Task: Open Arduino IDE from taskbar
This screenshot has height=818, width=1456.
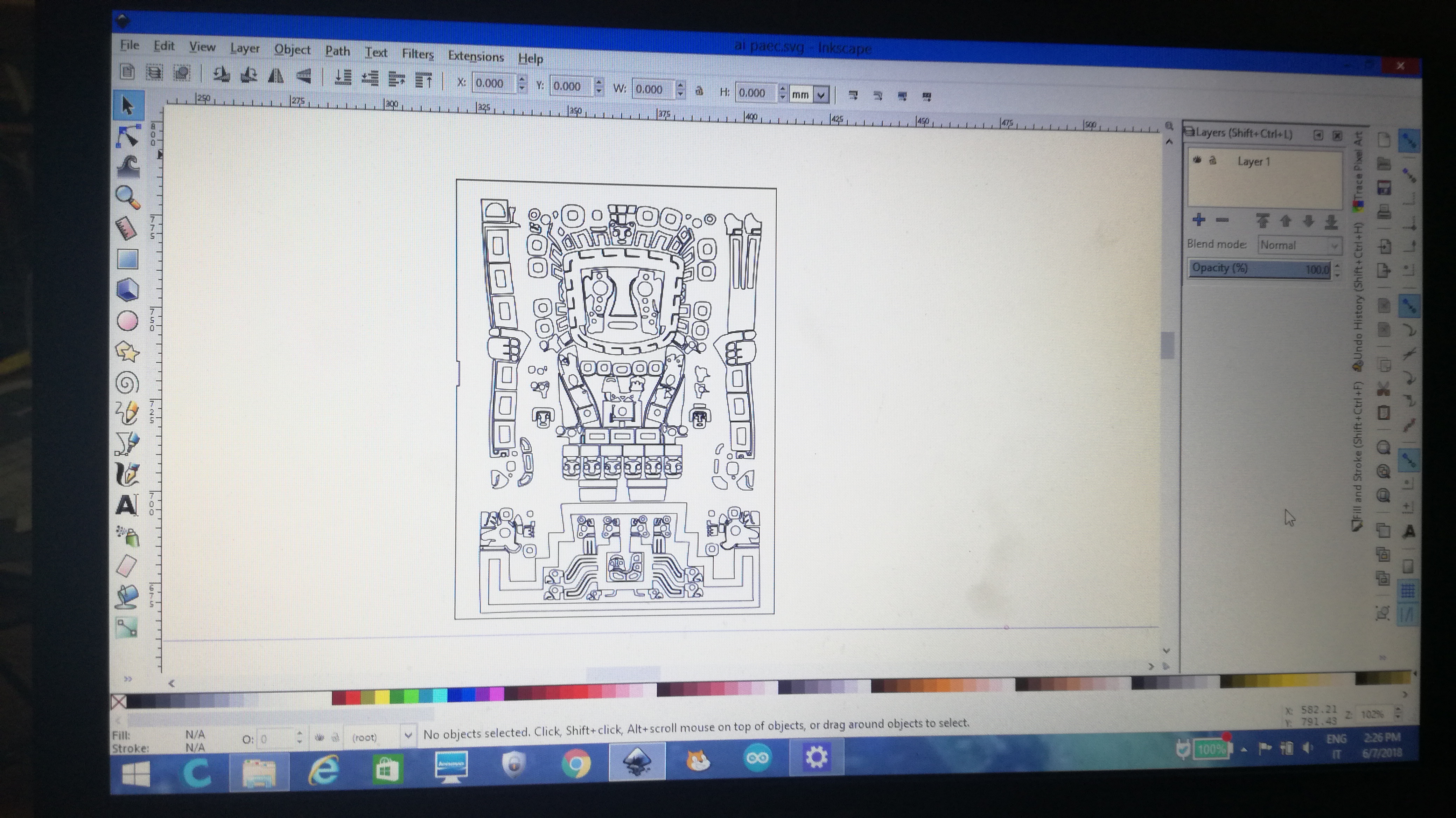Action: pos(758,757)
